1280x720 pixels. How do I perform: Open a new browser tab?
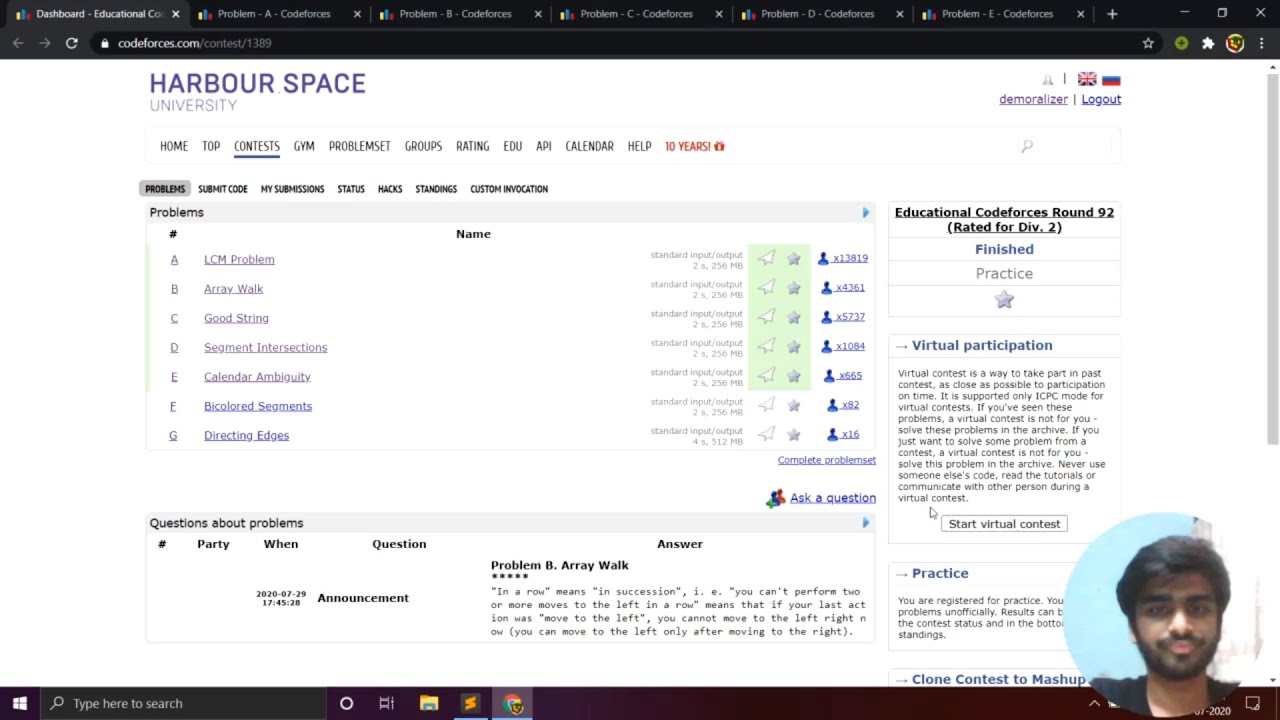[x=1112, y=14]
